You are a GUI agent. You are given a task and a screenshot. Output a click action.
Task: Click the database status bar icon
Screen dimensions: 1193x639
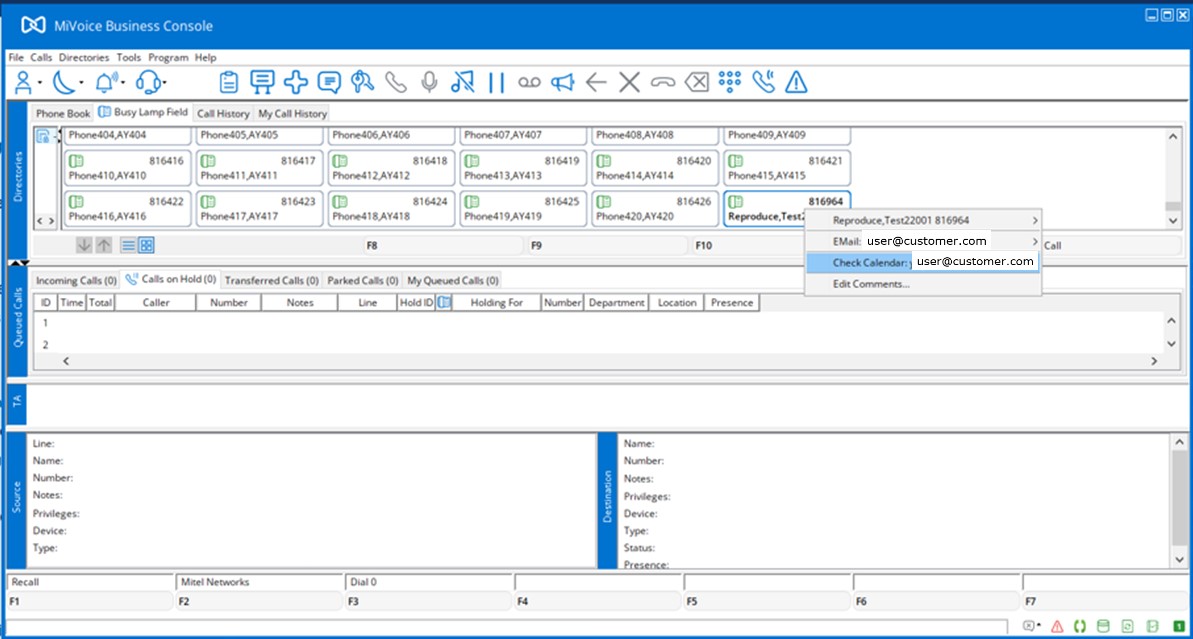click(x=1103, y=626)
